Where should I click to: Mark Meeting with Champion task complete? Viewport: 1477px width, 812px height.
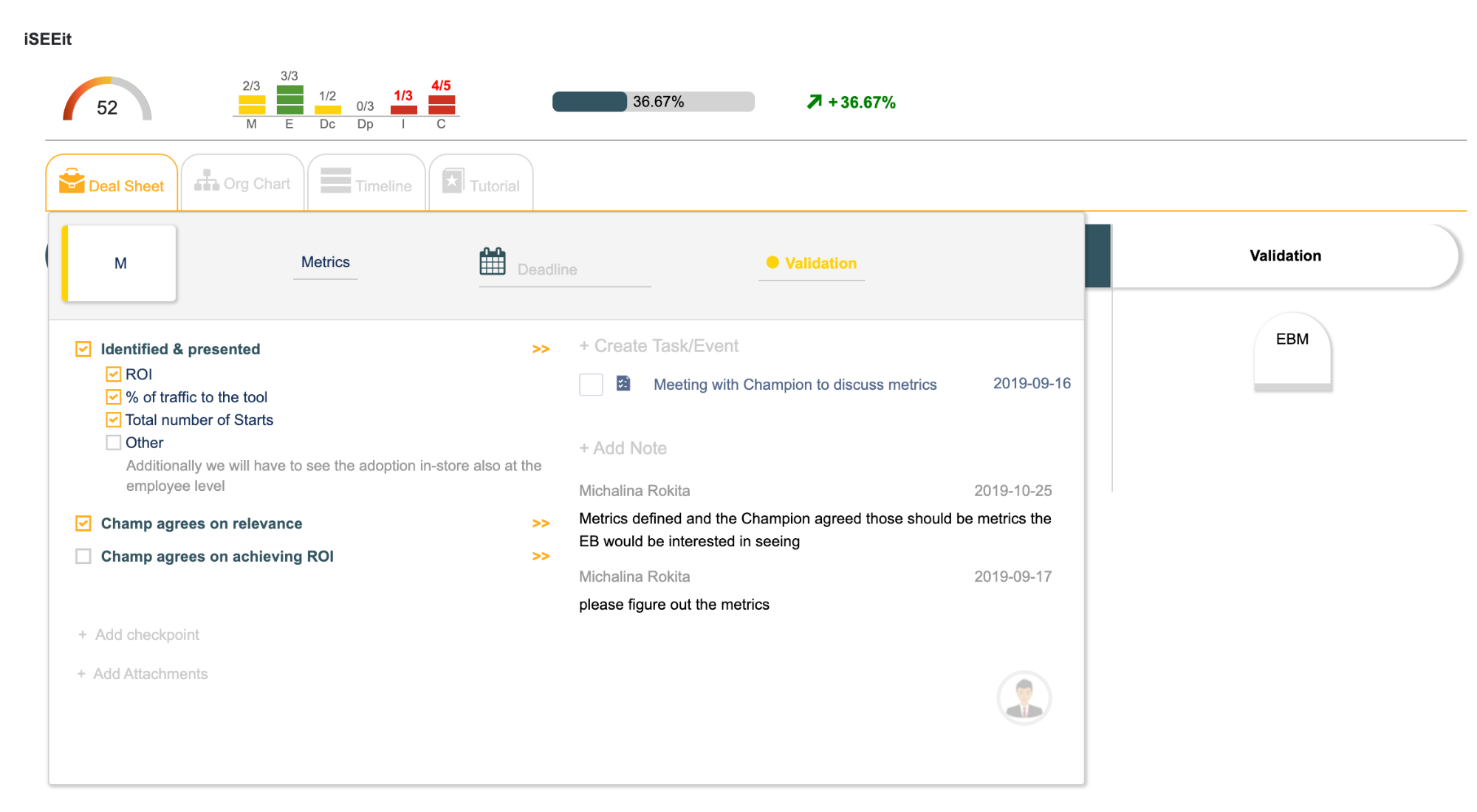[x=591, y=384]
